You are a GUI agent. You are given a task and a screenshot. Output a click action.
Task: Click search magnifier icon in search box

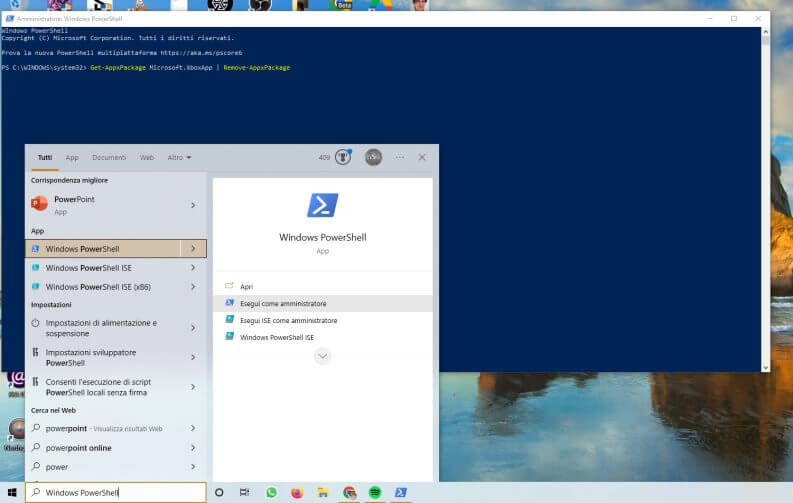[36, 492]
